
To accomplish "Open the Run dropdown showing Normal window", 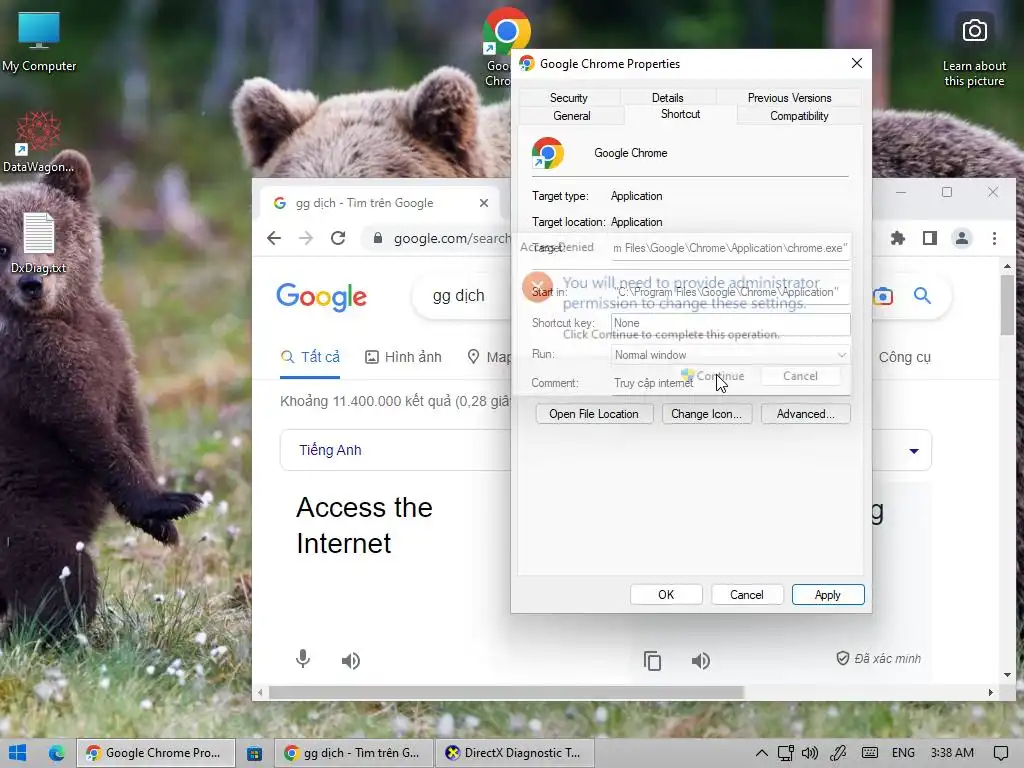I will (x=731, y=355).
